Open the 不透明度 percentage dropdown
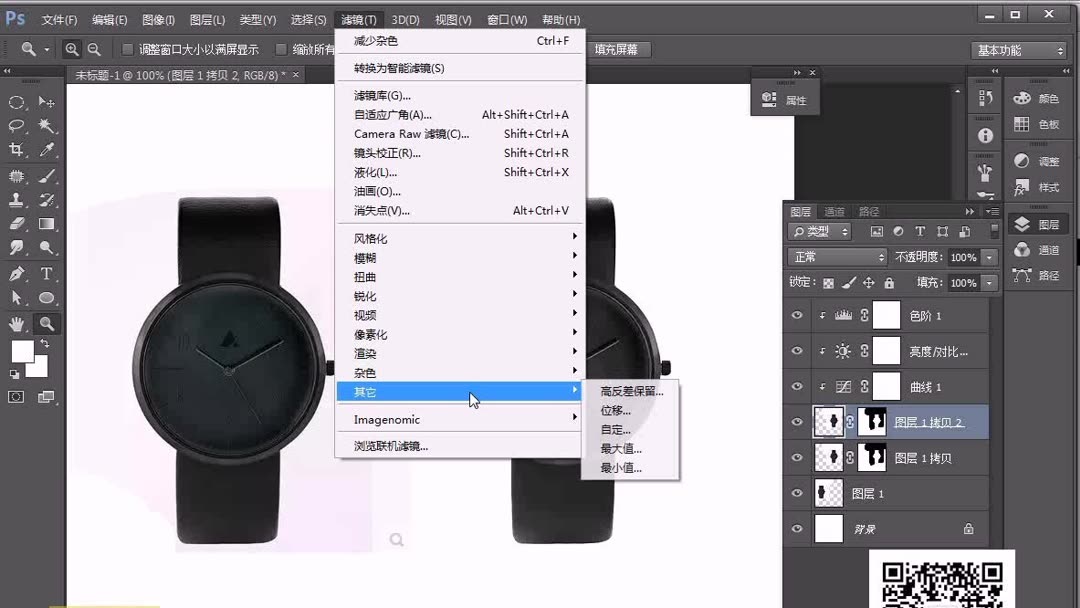Viewport: 1080px width, 608px height. point(988,257)
